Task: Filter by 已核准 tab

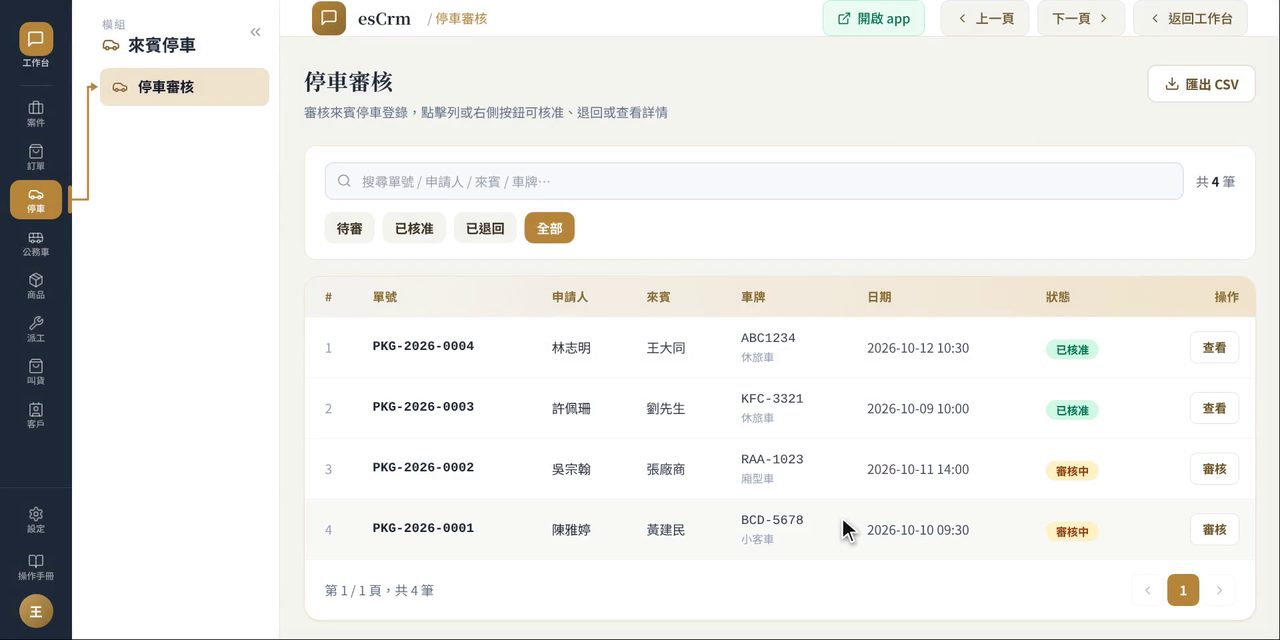Action: pos(414,228)
